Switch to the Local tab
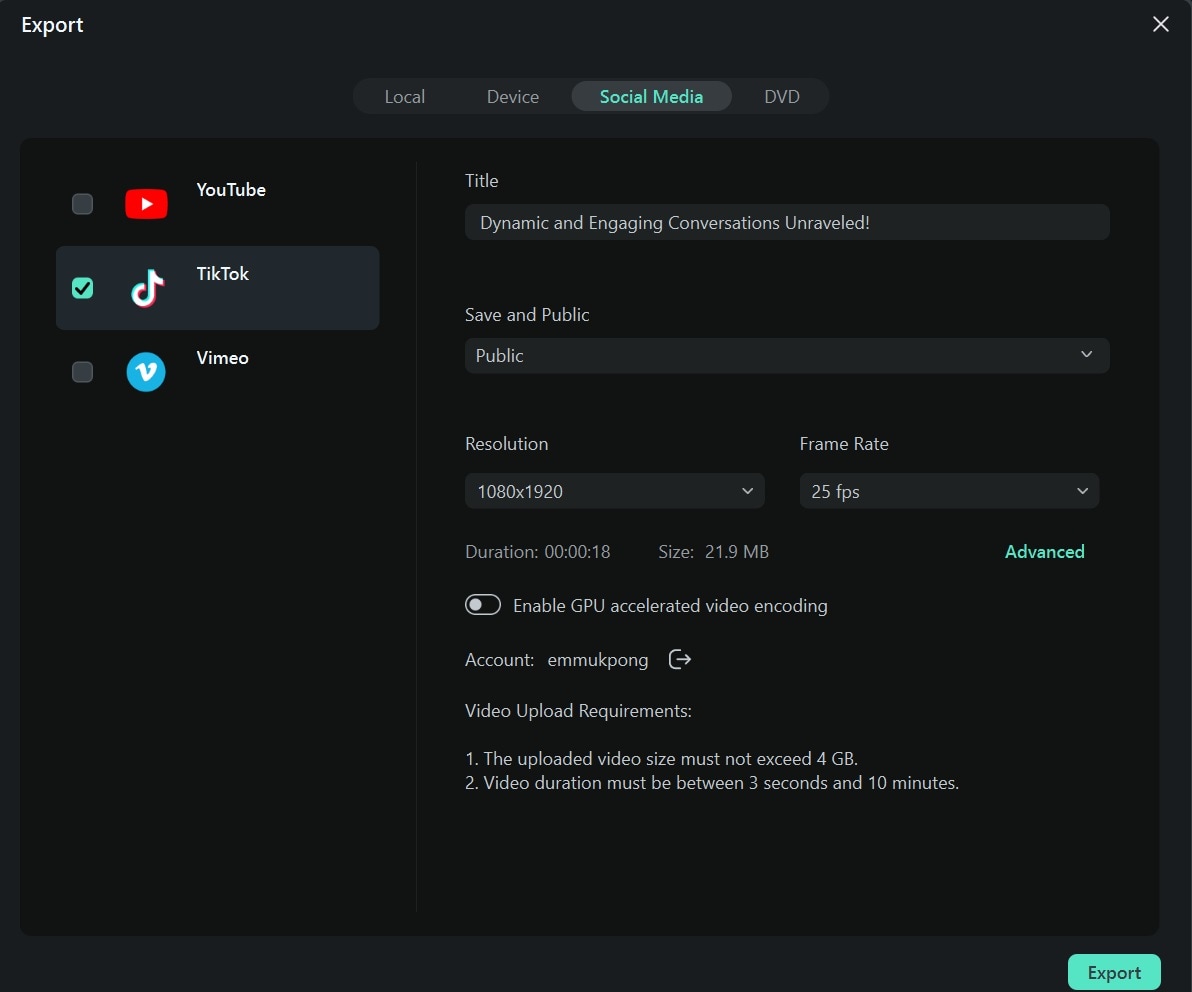1192x992 pixels. (404, 97)
